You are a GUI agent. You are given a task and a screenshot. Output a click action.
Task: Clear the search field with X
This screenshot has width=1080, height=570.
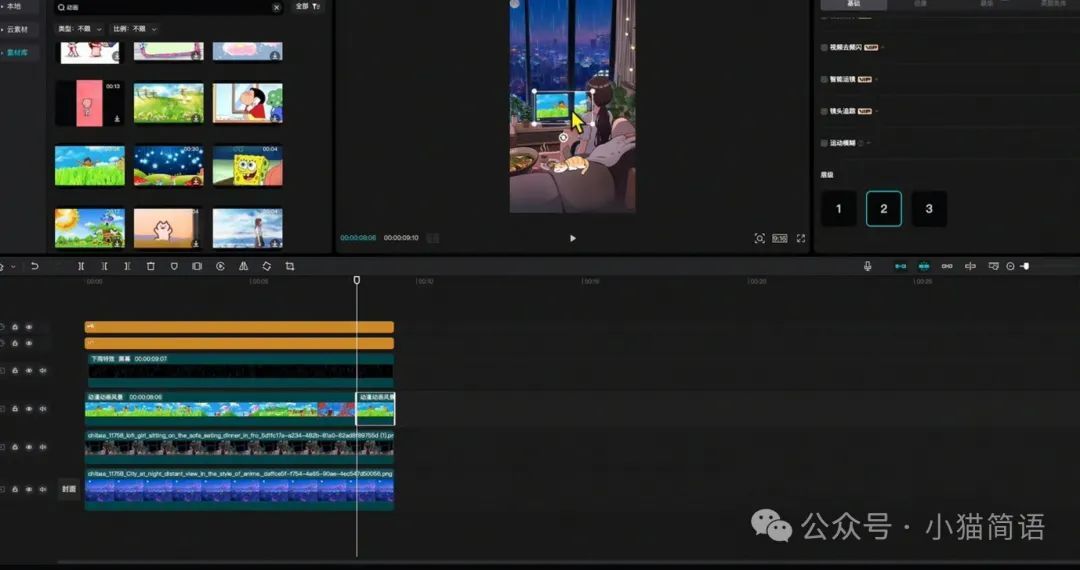[x=276, y=8]
